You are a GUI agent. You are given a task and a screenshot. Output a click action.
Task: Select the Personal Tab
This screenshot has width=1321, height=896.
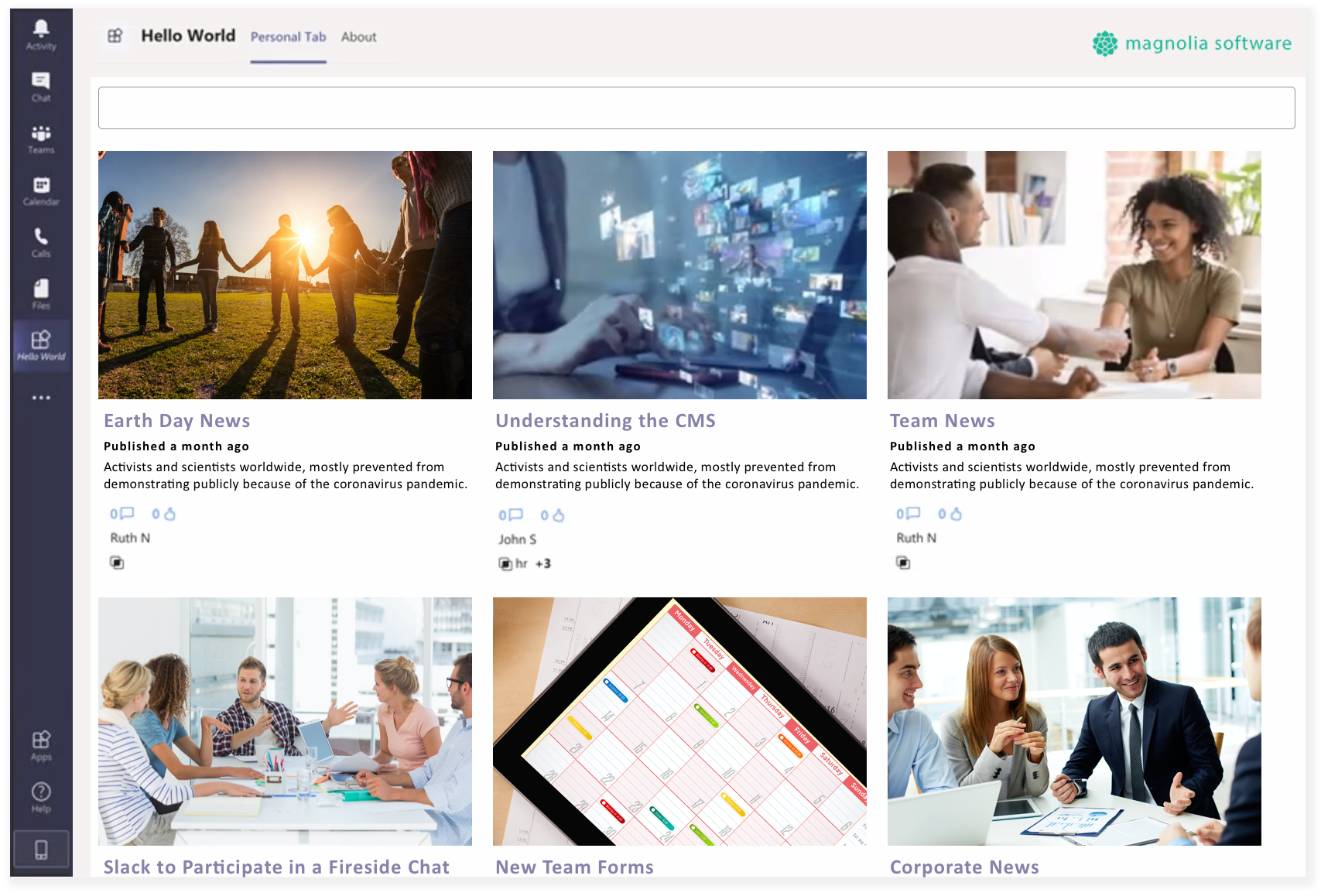coord(288,36)
